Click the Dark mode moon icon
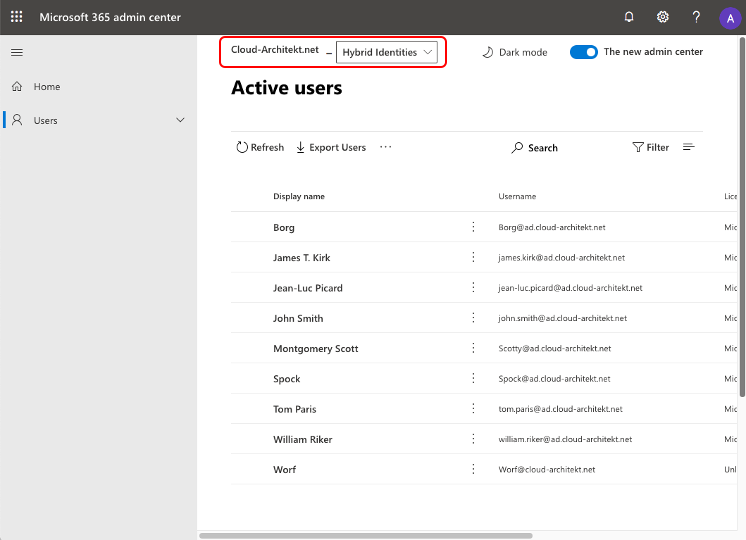Viewport: 746px width, 540px height. click(488, 52)
